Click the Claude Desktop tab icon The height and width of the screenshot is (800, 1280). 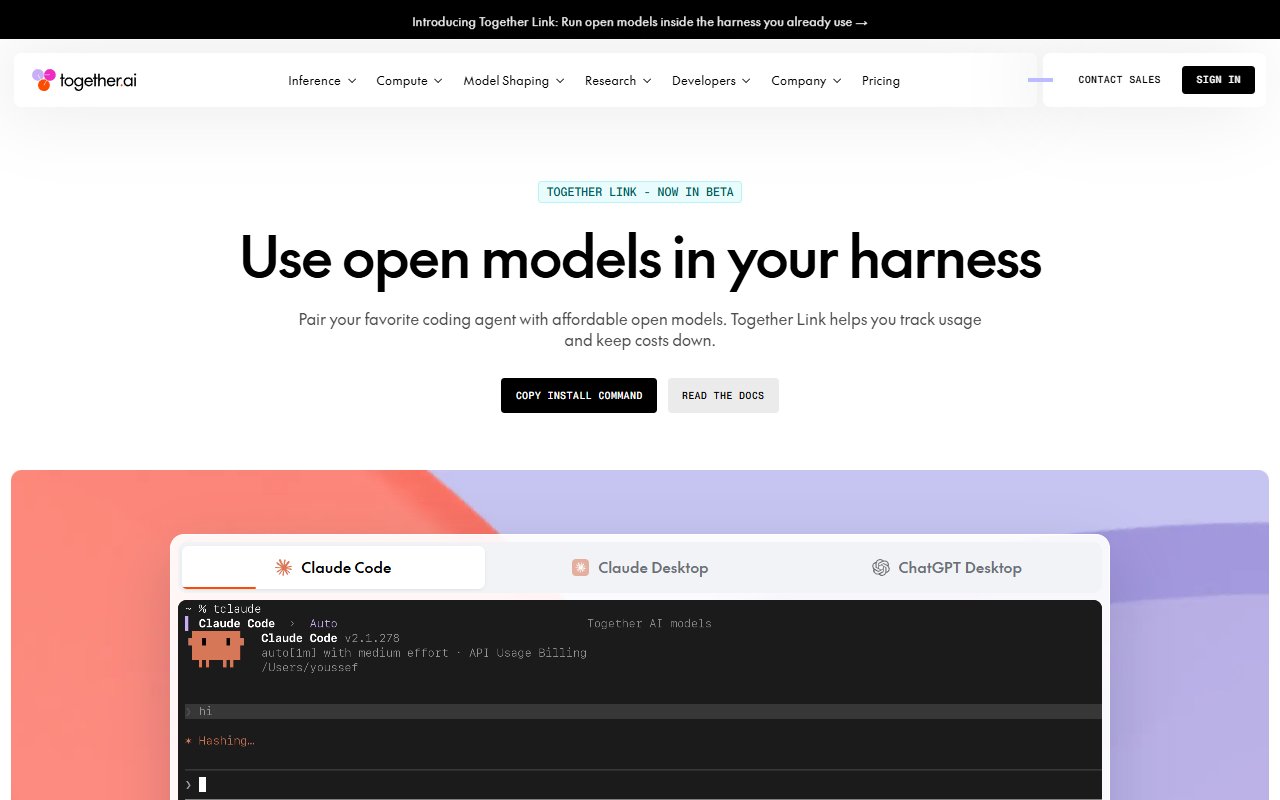580,567
